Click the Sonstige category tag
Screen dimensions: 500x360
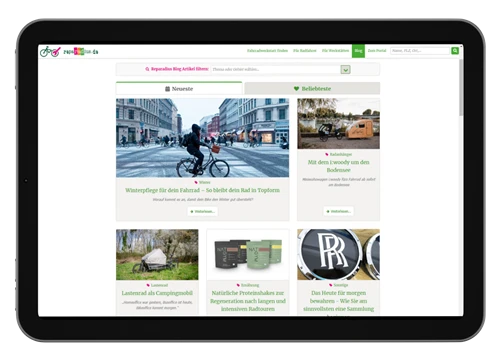[338, 285]
